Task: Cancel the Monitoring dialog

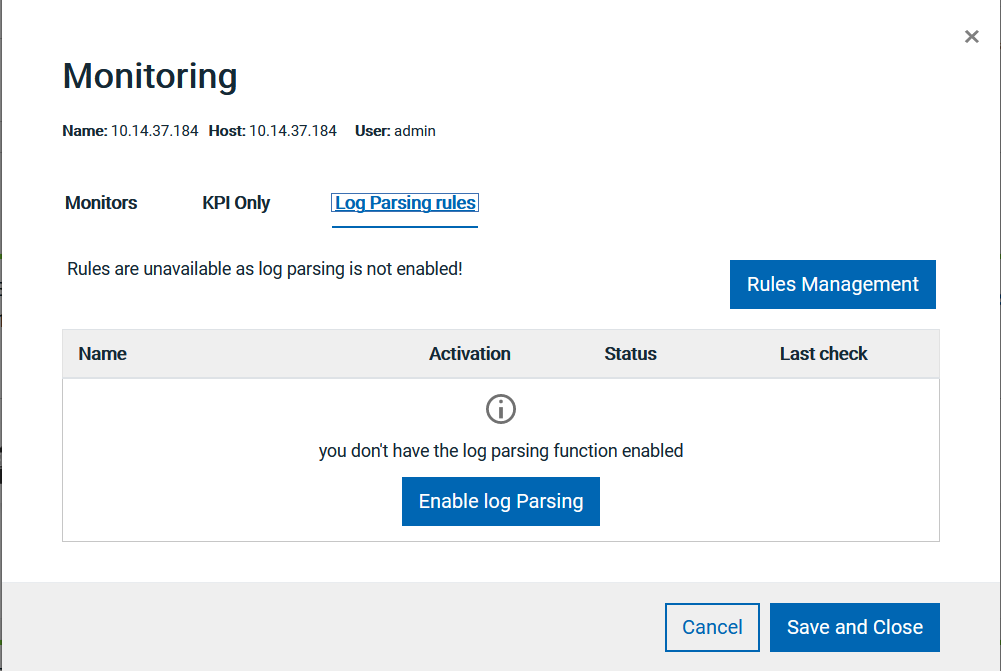Action: (712, 627)
